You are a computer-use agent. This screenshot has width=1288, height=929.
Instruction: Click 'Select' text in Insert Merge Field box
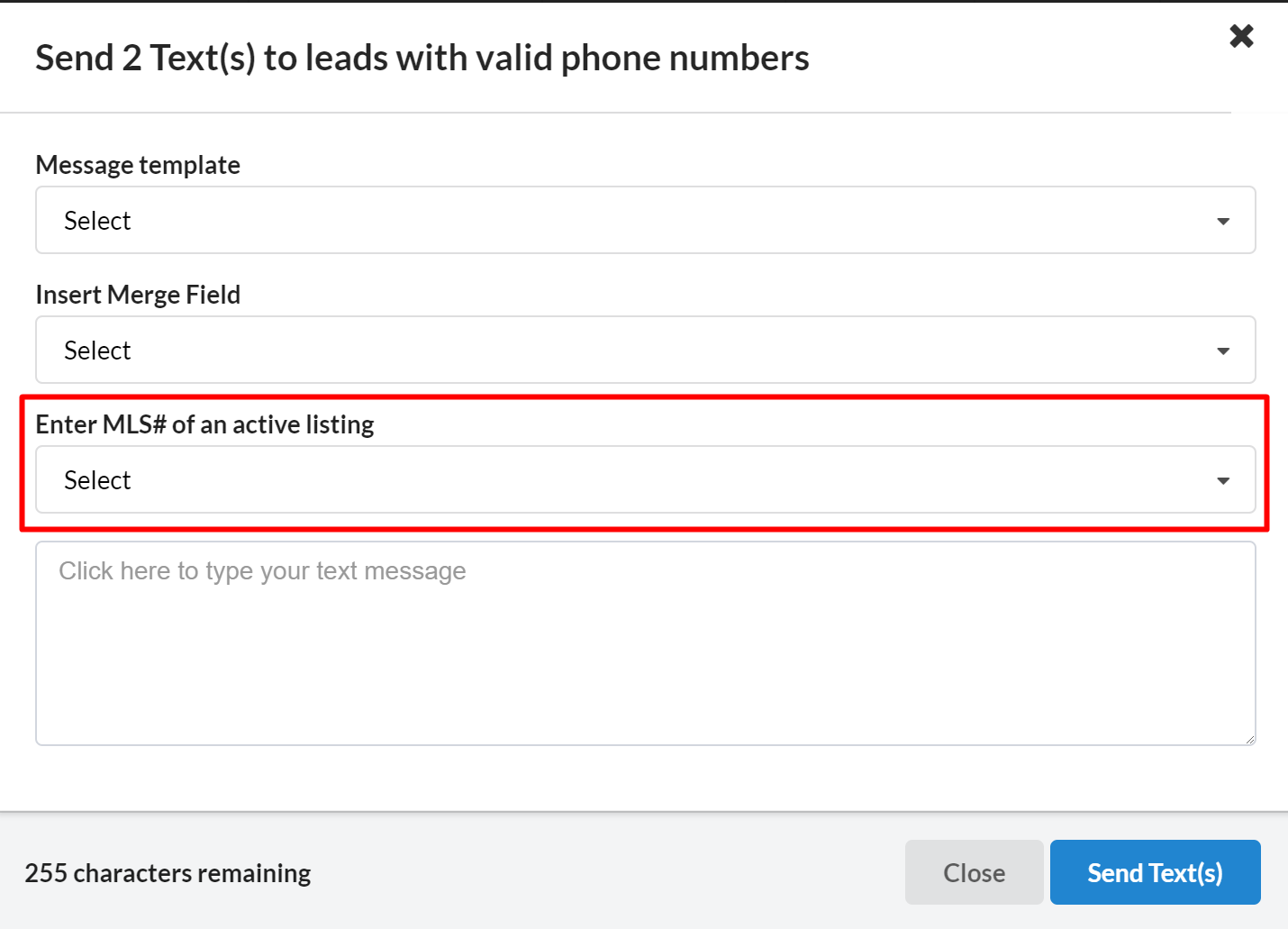tap(97, 351)
